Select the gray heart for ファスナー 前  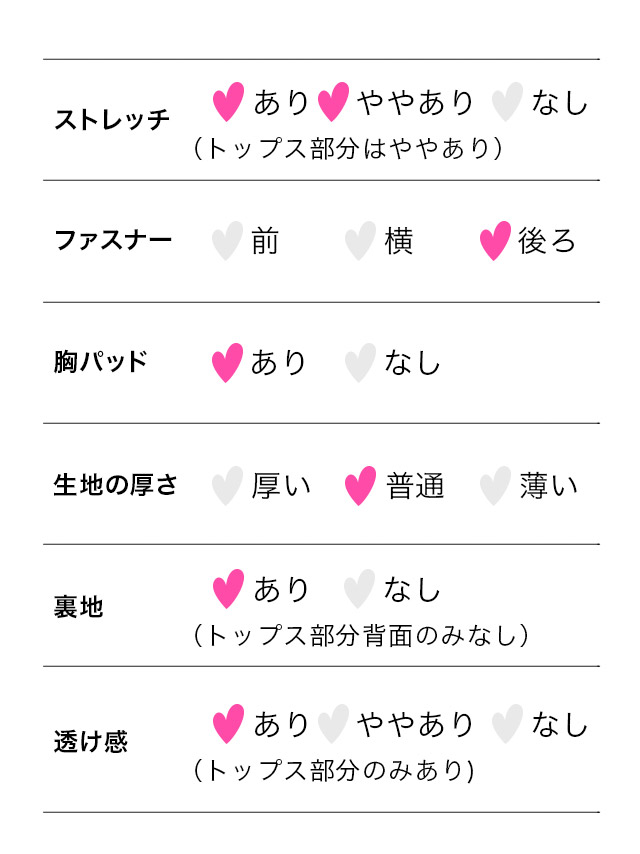(x=227, y=241)
